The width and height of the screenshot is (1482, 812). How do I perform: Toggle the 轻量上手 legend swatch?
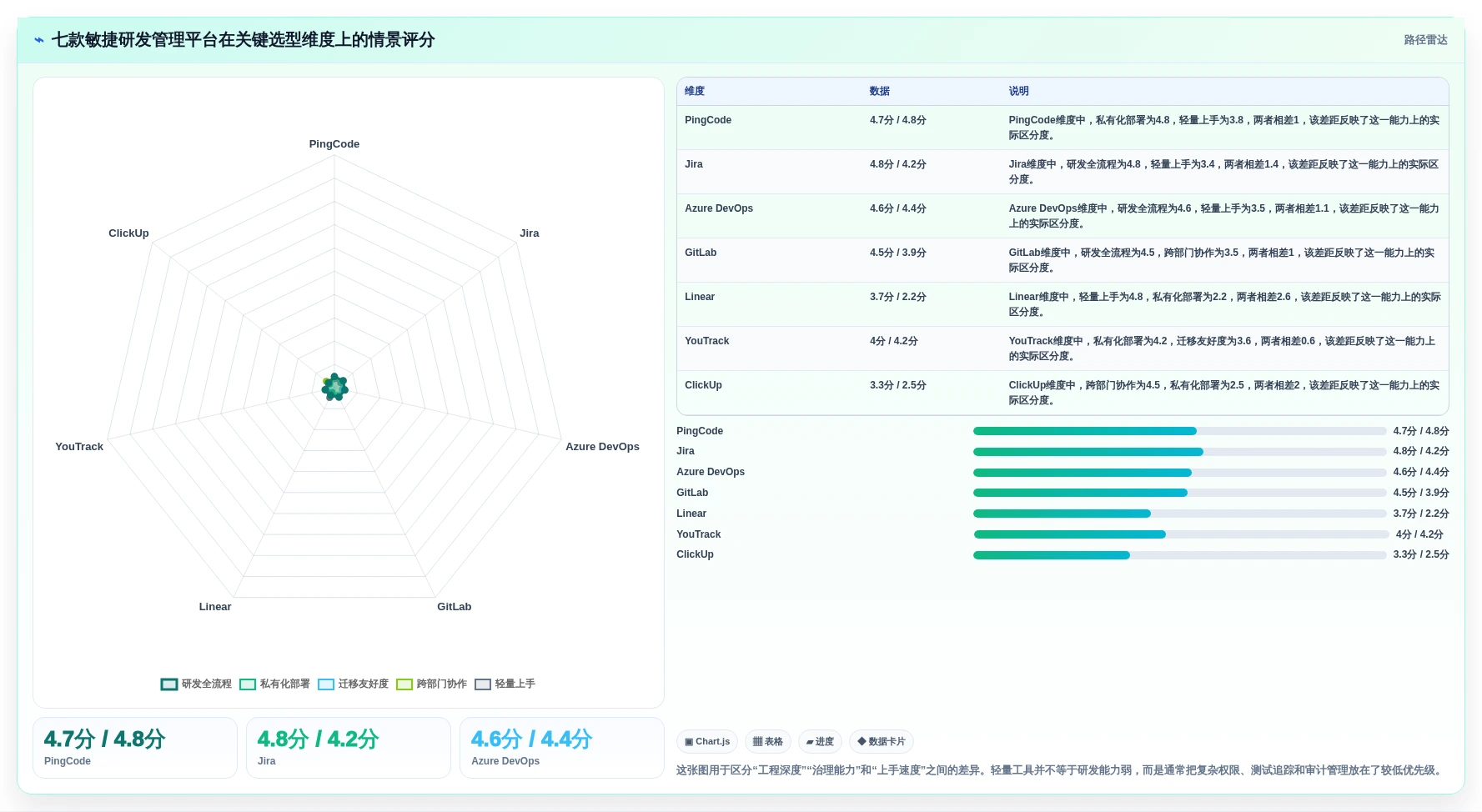(x=483, y=684)
